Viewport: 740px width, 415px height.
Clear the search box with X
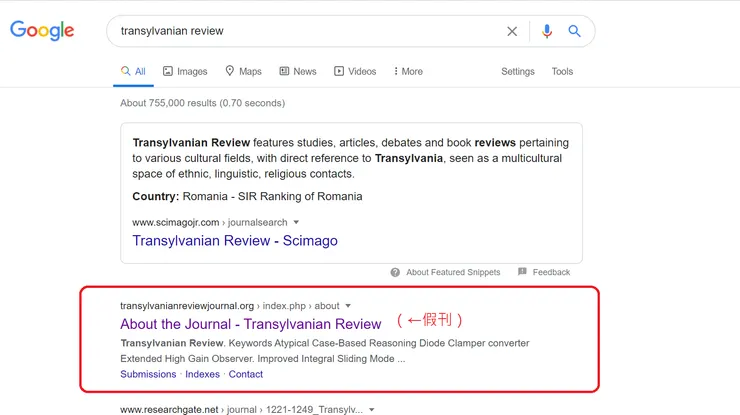(x=512, y=31)
